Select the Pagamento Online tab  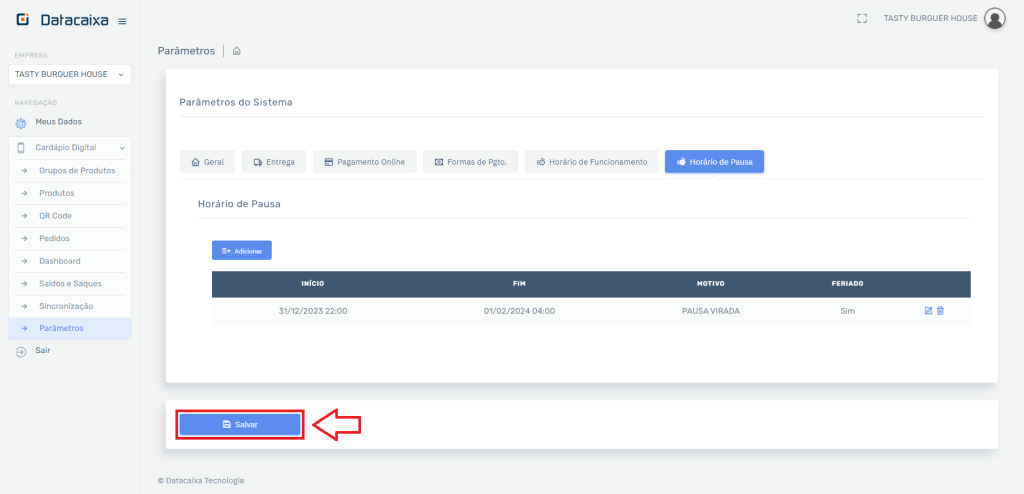364,162
